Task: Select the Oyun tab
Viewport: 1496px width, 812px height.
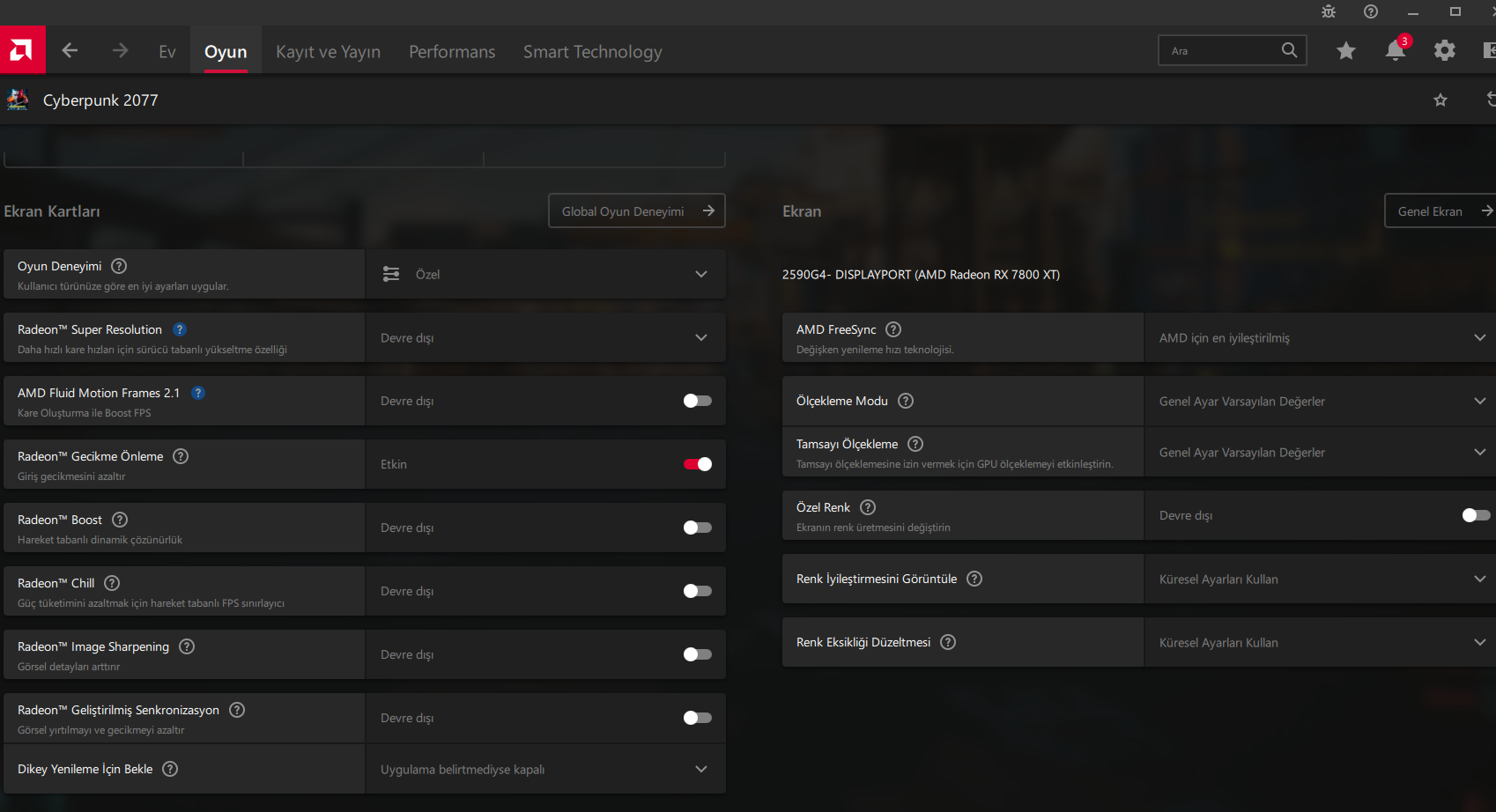Action: pos(226,52)
